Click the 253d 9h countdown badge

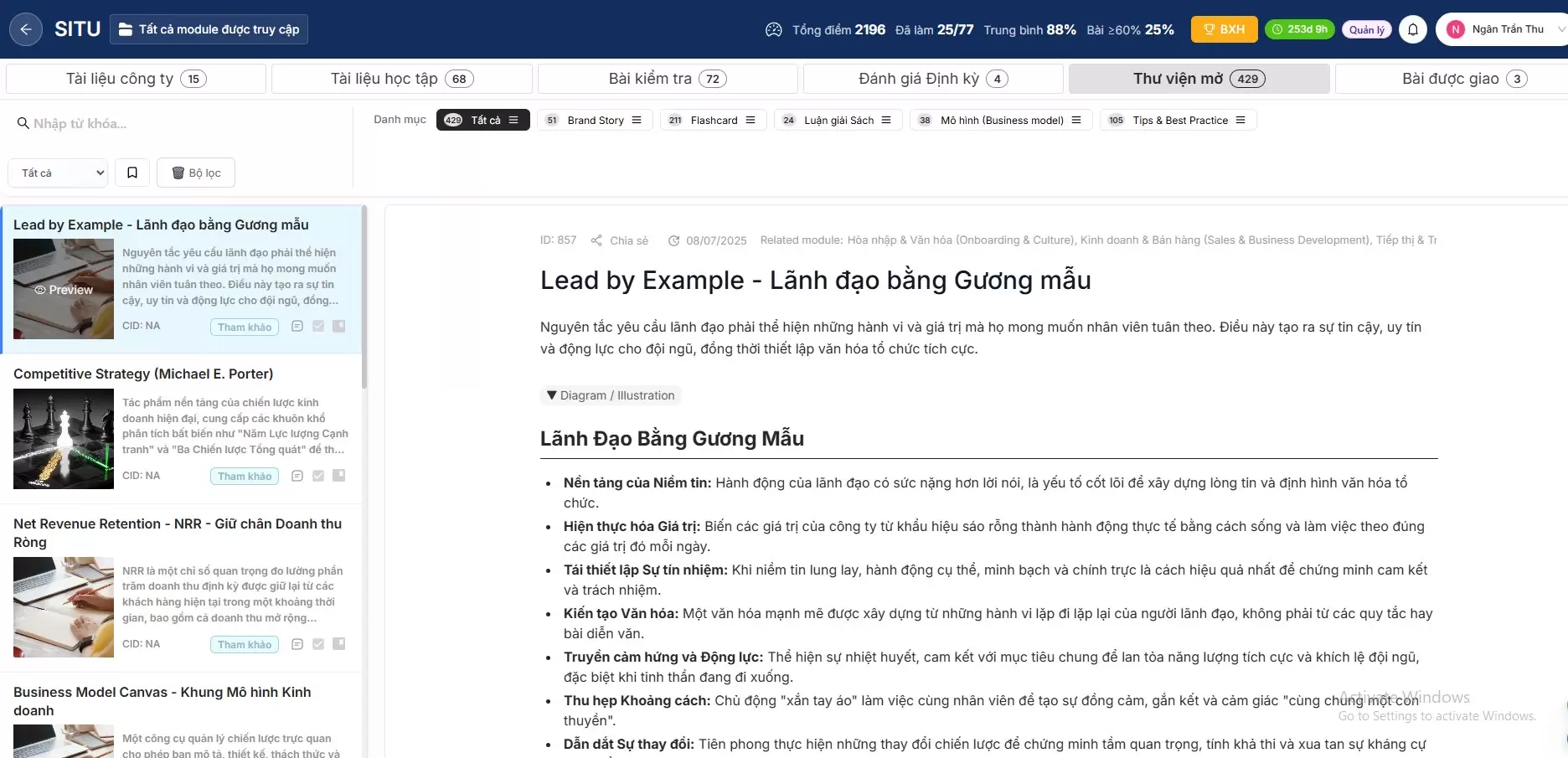(x=1299, y=29)
